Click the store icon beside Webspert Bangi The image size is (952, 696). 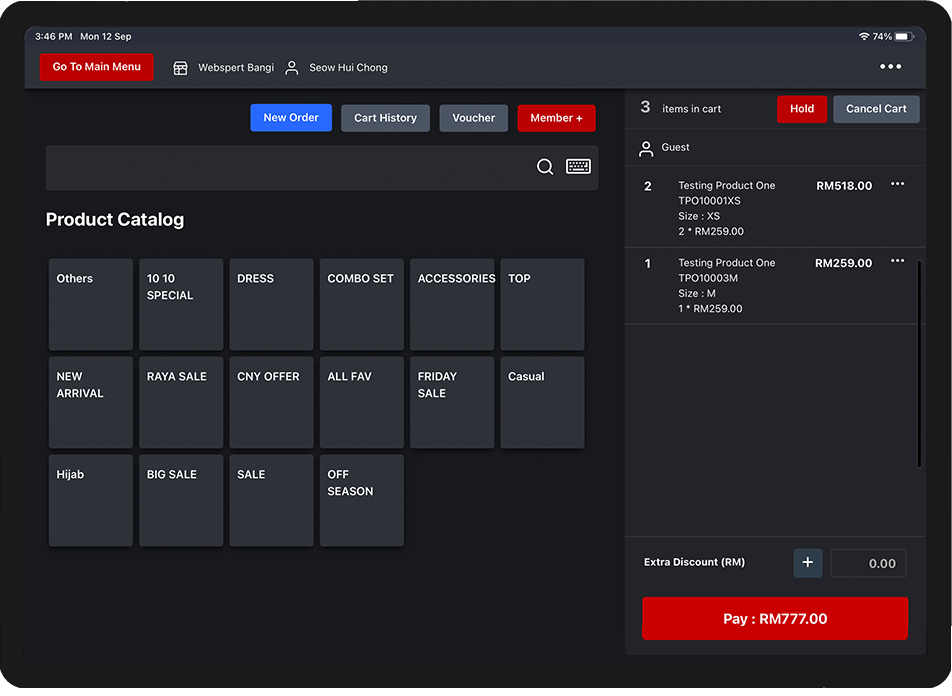tap(180, 68)
